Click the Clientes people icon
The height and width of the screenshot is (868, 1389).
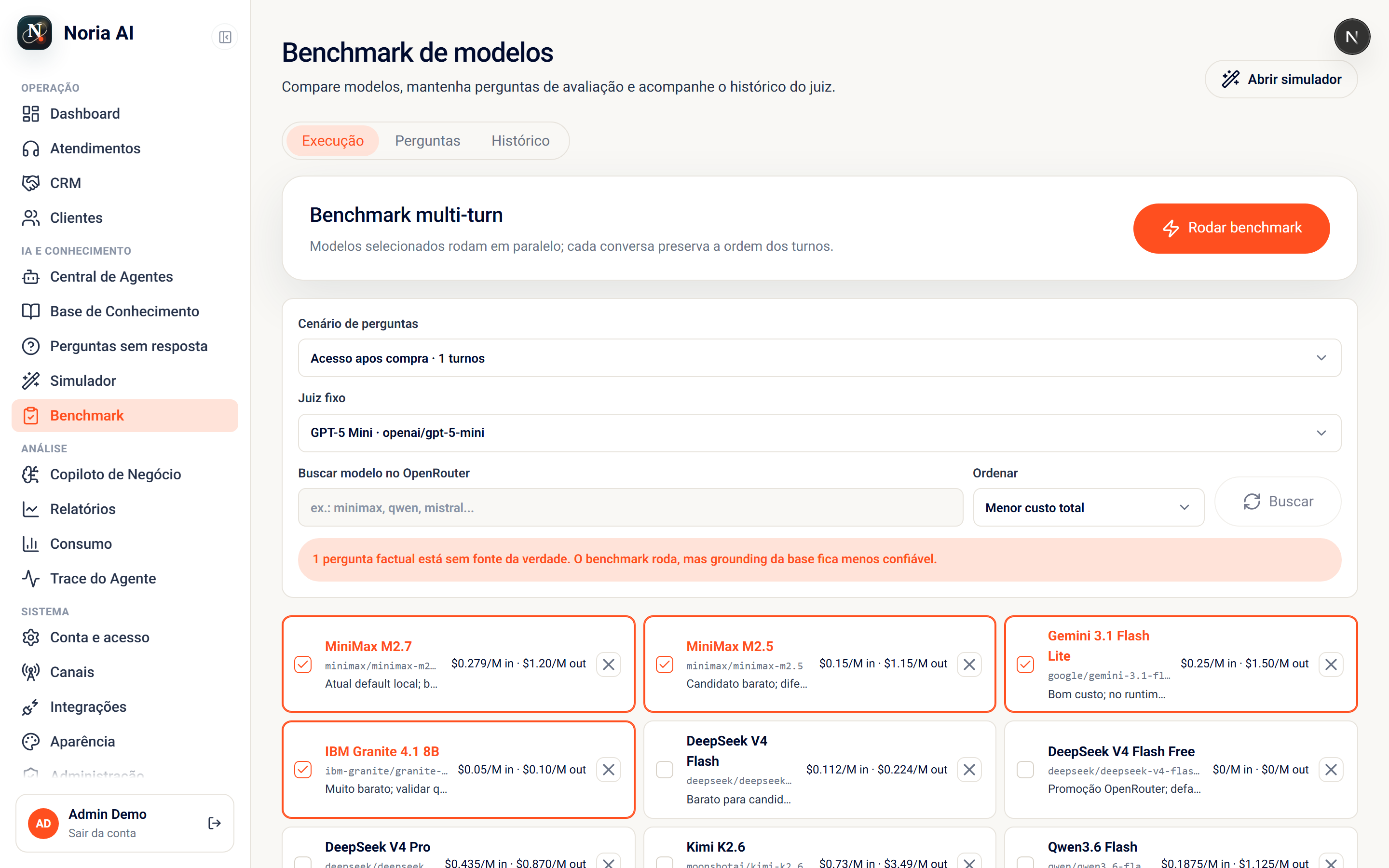pos(30,218)
